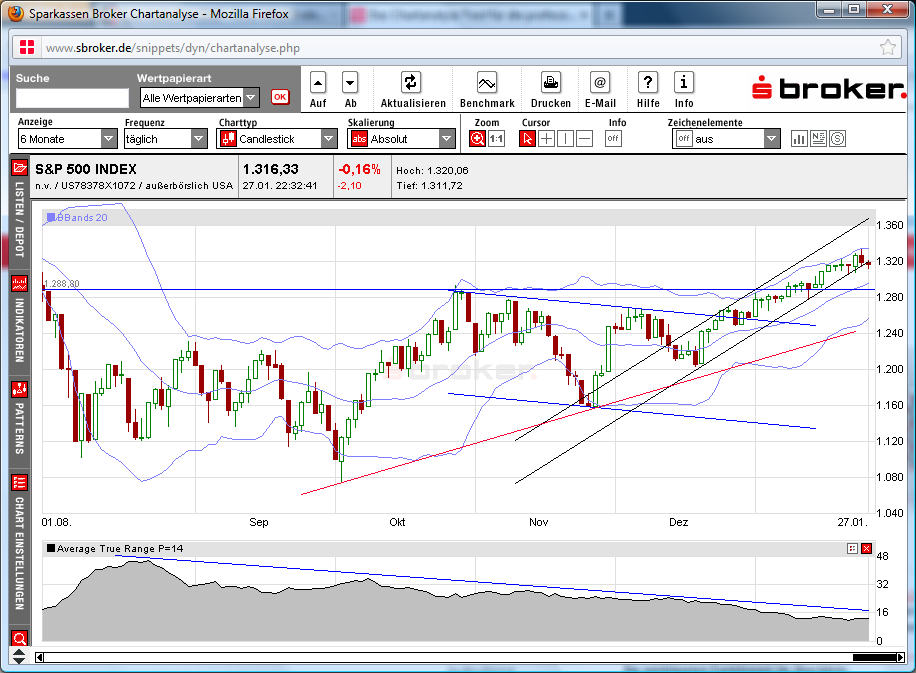916x673 pixels.
Task: Open the Anzeige 6 Monate dropdown
Action: tap(67, 139)
